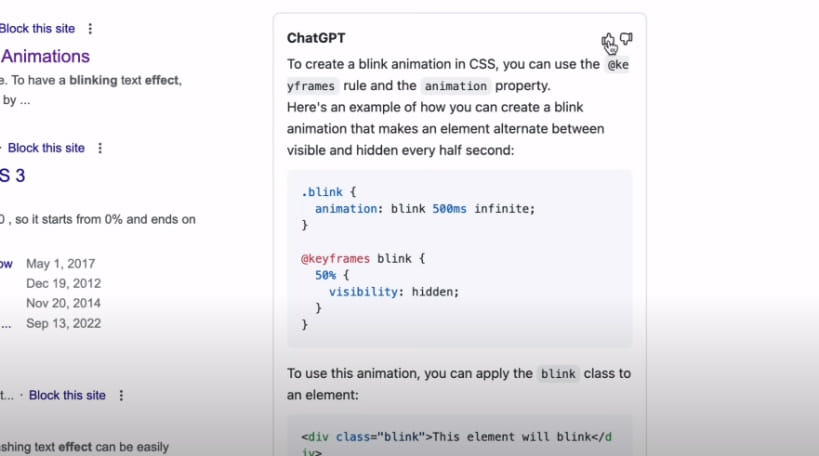Click the snippet text 'so it starts from 0% and ends on'
The width and height of the screenshot is (819, 456).
coord(106,219)
